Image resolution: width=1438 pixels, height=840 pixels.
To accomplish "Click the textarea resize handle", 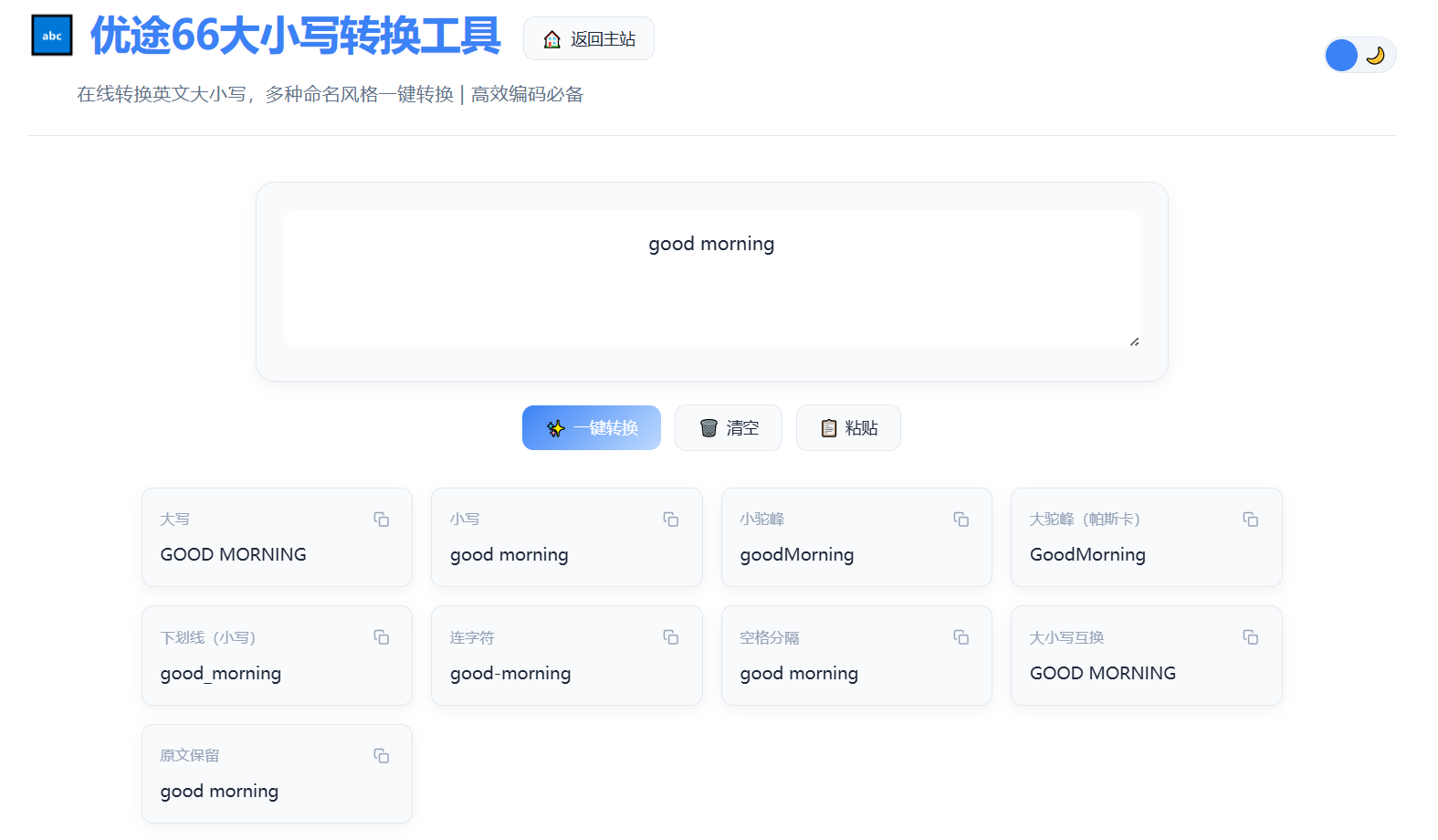I will [1134, 341].
